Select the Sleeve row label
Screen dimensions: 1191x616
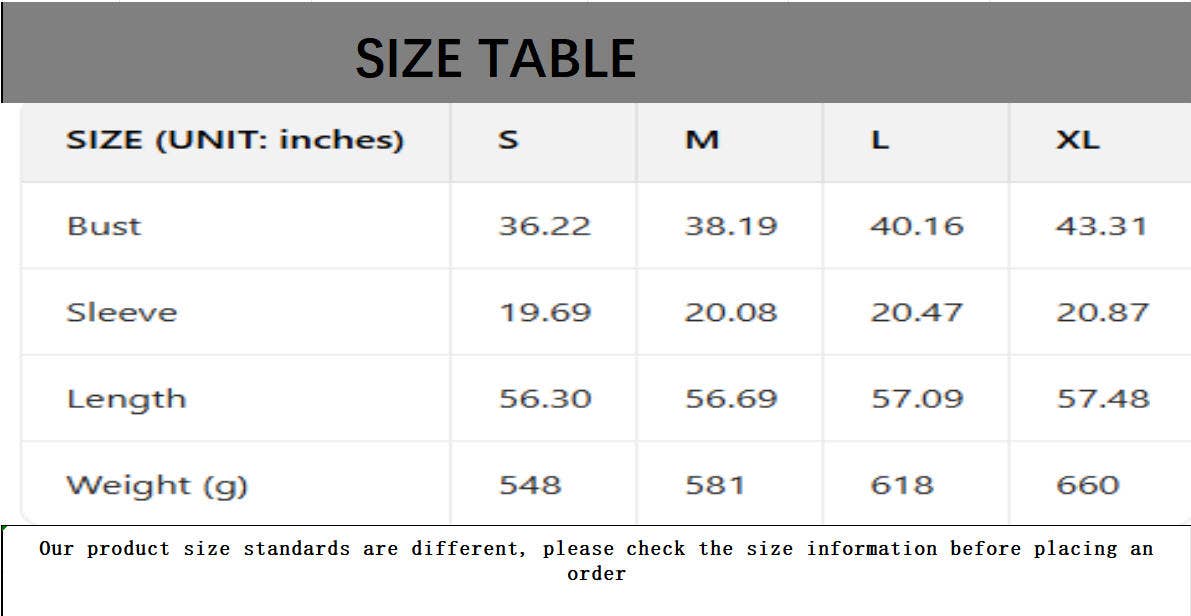tap(121, 313)
